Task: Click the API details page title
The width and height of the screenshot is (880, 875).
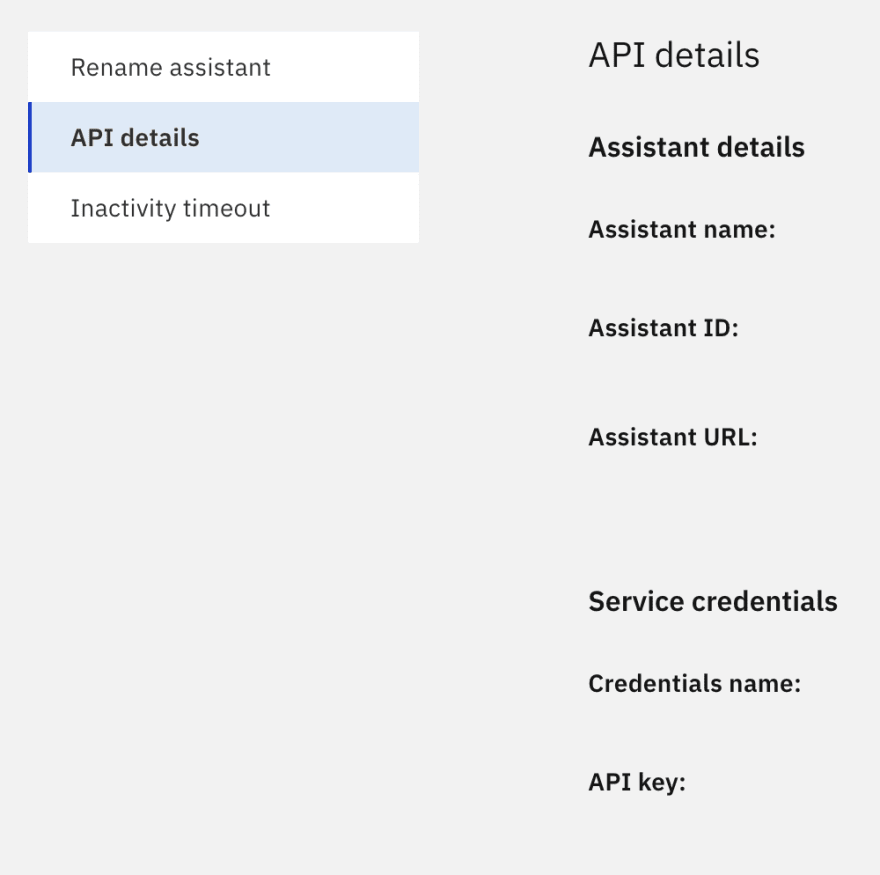Action: pos(673,55)
